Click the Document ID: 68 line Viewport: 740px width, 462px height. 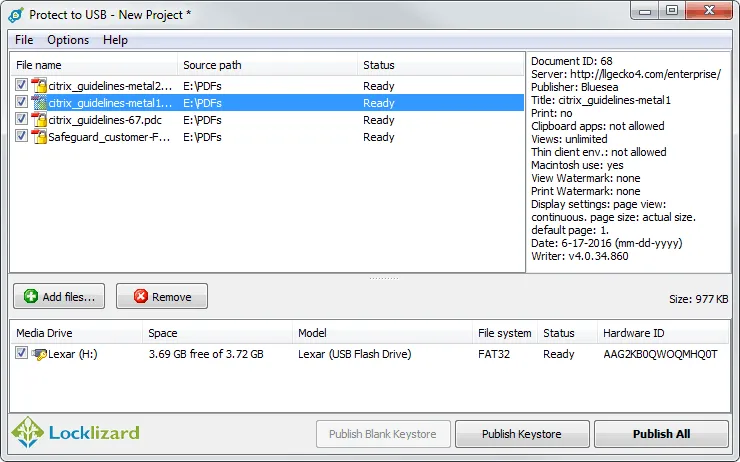coord(572,61)
